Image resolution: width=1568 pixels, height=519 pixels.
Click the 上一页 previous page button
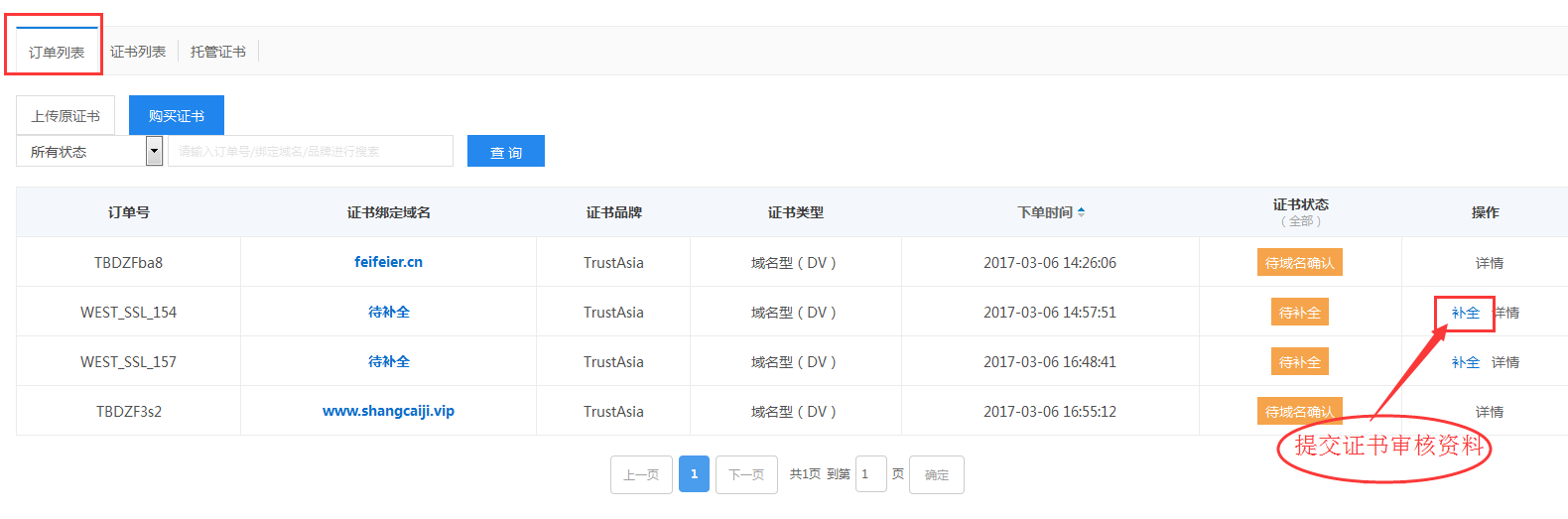[641, 474]
